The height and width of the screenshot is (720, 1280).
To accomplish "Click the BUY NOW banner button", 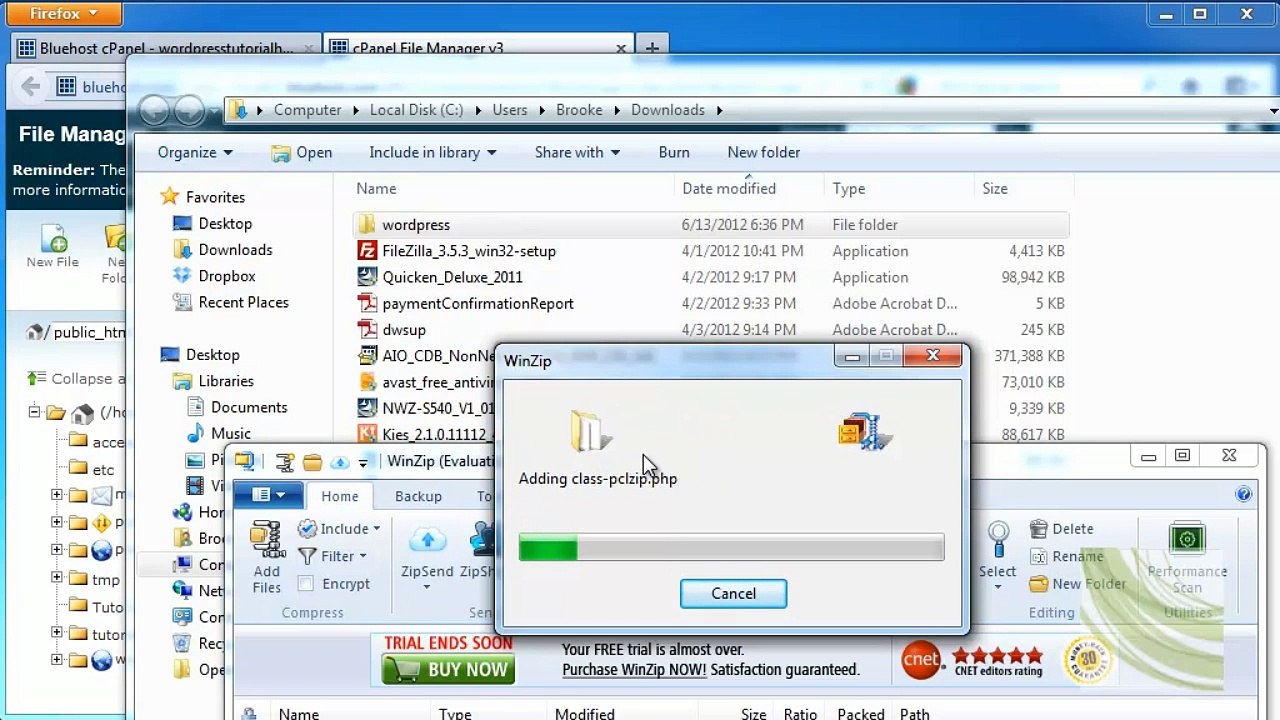I will pos(448,669).
